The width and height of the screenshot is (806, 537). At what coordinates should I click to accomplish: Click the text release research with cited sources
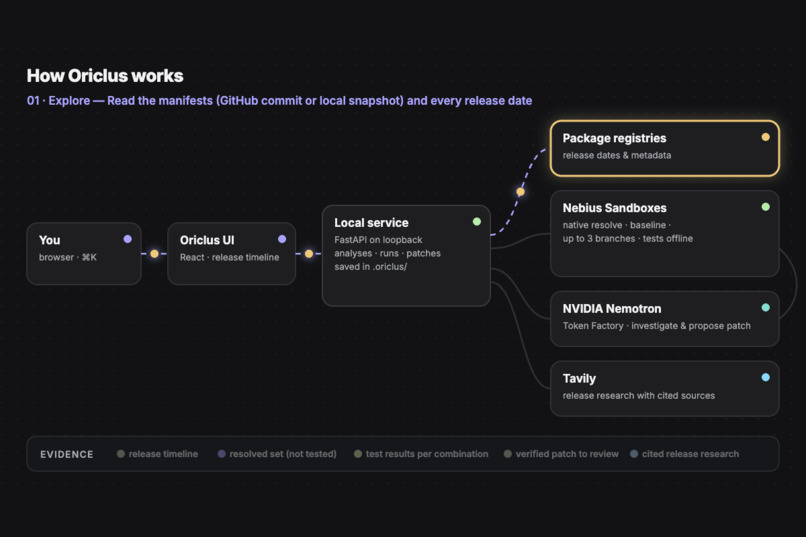pos(638,396)
